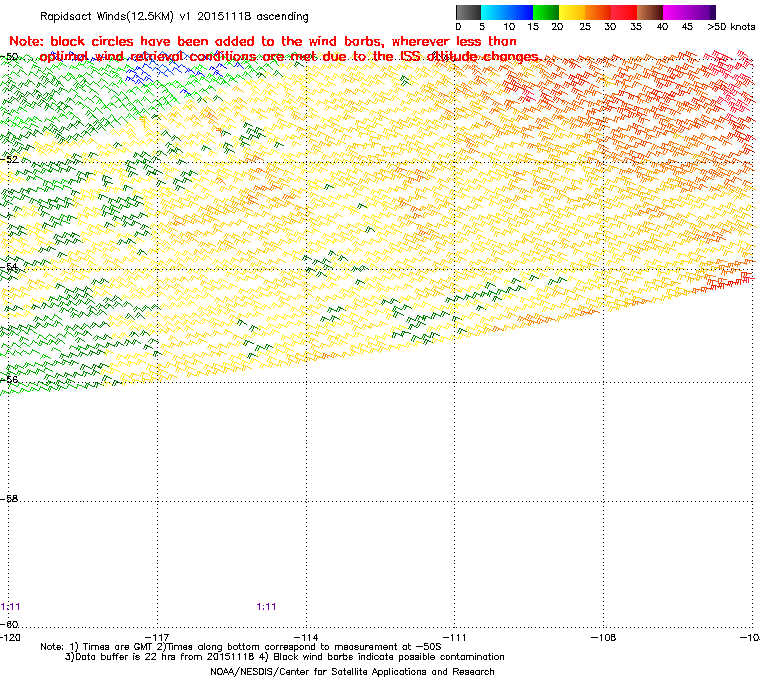Viewport: 760px width, 688px height.
Task: Click the '-54' latitude axis label
Action: click(x=10, y=267)
